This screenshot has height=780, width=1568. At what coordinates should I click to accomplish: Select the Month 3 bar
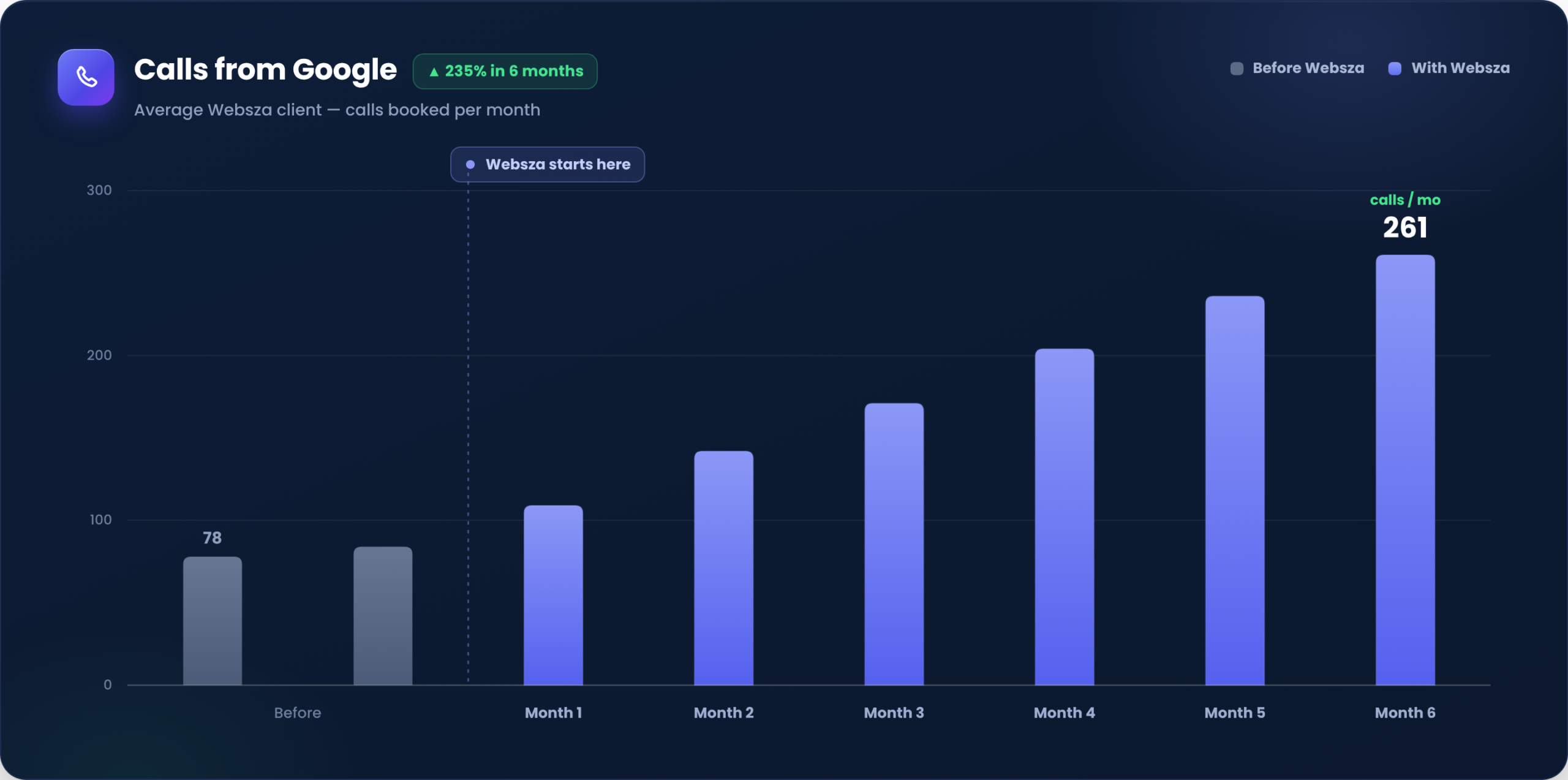point(894,544)
